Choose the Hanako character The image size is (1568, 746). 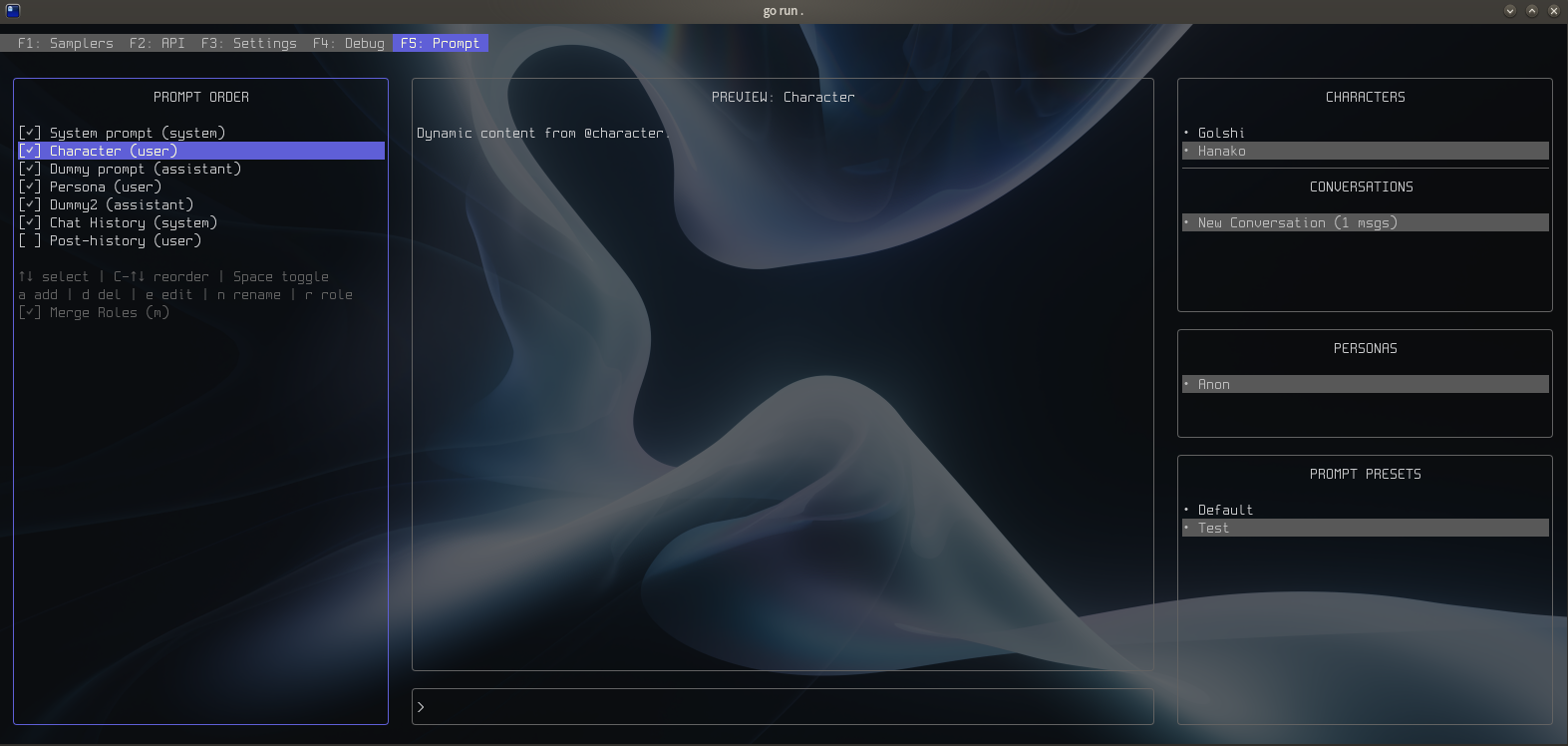click(1366, 151)
